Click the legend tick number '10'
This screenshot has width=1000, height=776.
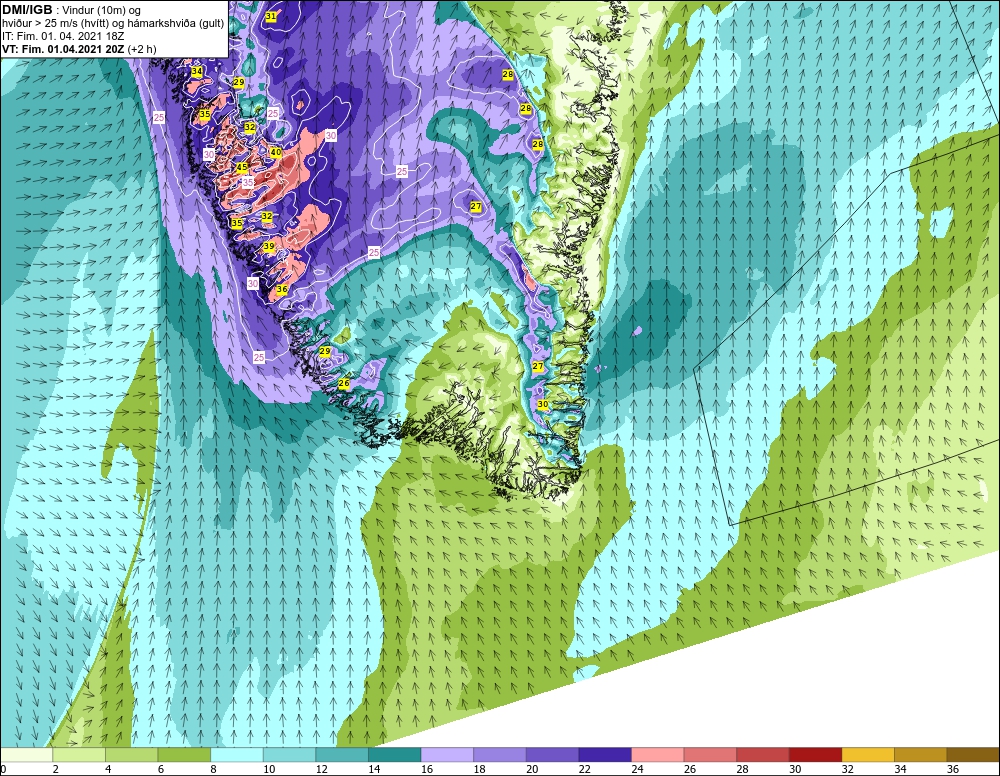tap(269, 770)
